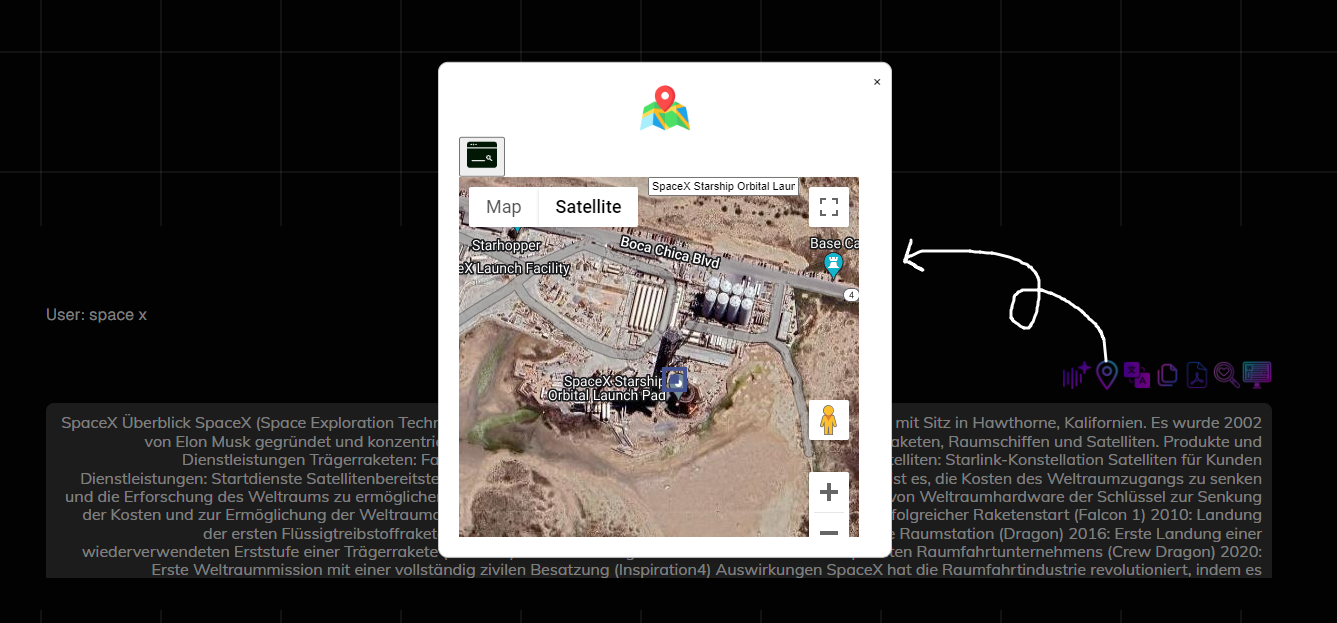Click the monitor web page icon
The image size is (1337, 623).
pyautogui.click(x=1257, y=375)
